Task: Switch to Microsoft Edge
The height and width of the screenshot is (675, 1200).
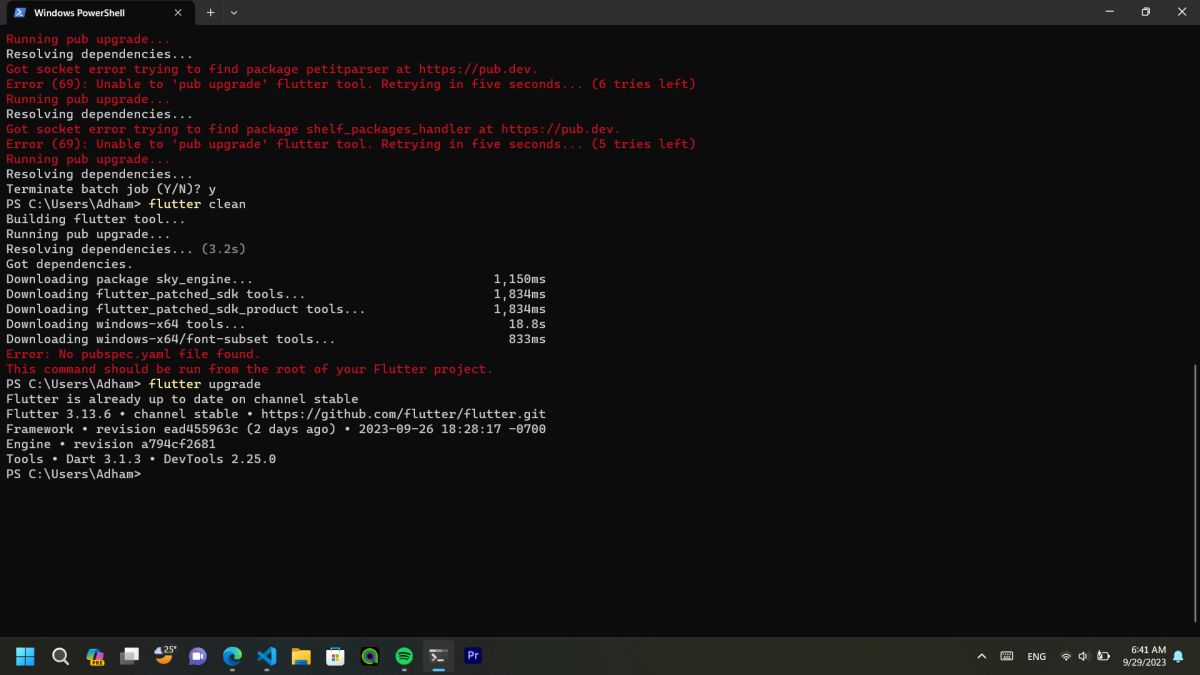Action: (232, 656)
